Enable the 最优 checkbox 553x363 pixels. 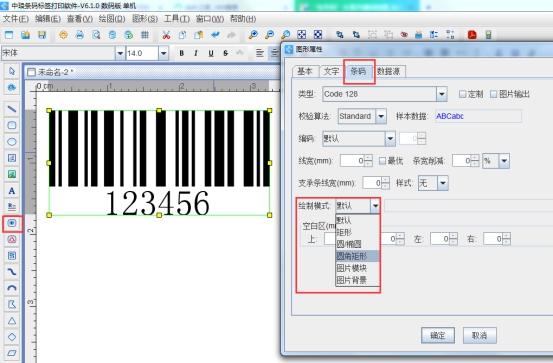pos(382,161)
